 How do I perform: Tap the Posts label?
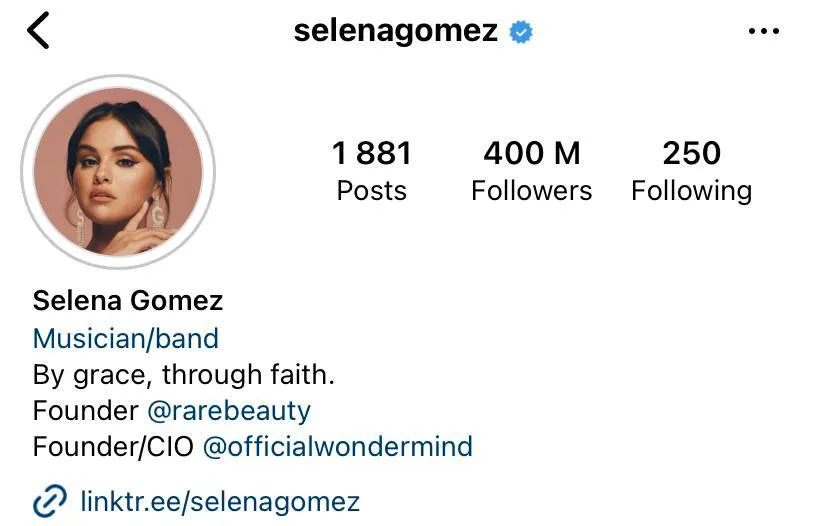click(372, 191)
